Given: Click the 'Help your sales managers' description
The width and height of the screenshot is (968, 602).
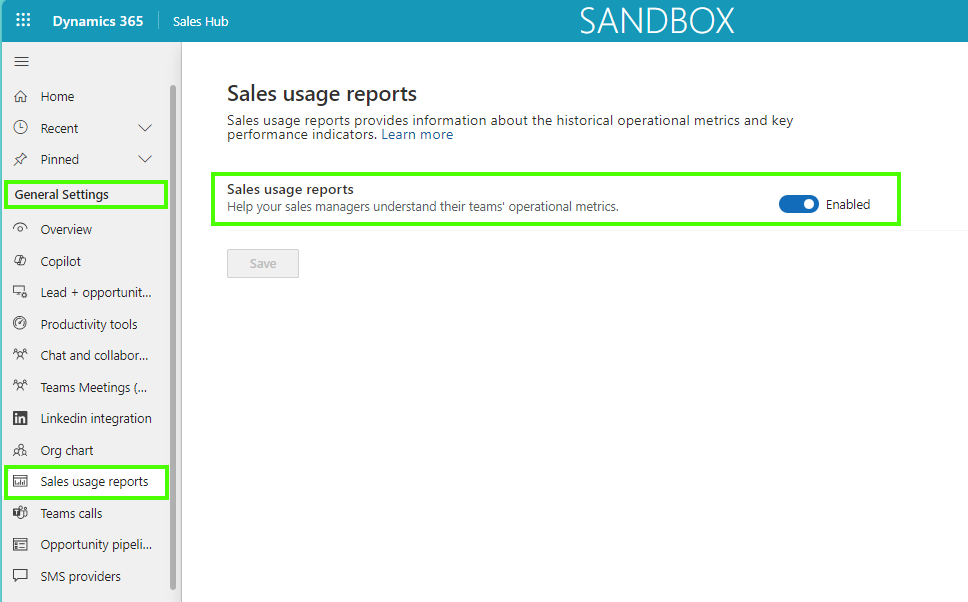Looking at the screenshot, I should click(423, 207).
